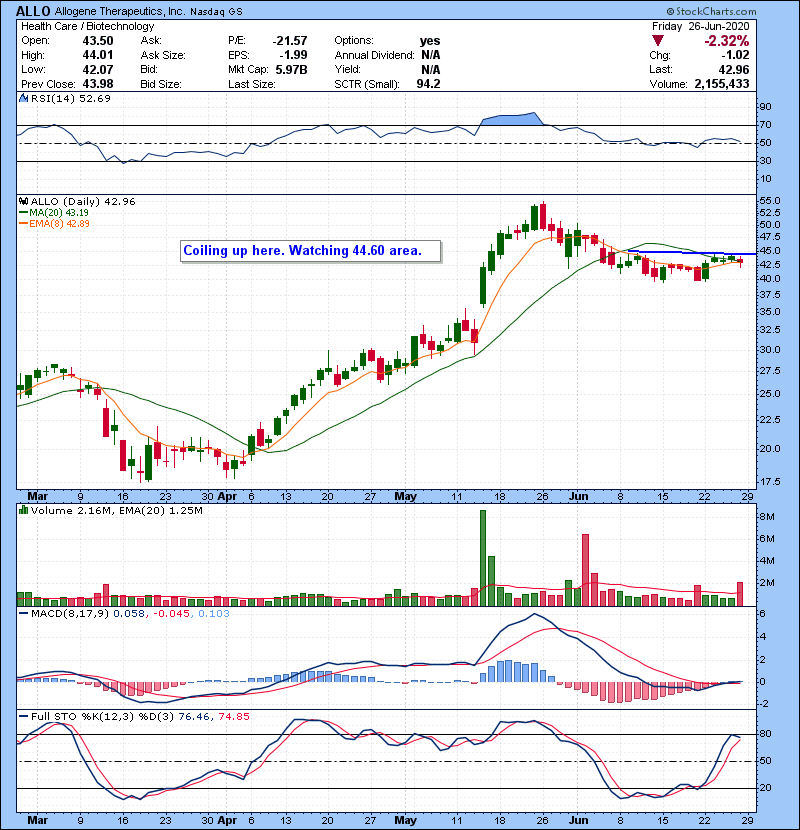Screen dimensions: 800x830
Task: Click the stochastic %D value 74.85
Action: (x=233, y=716)
